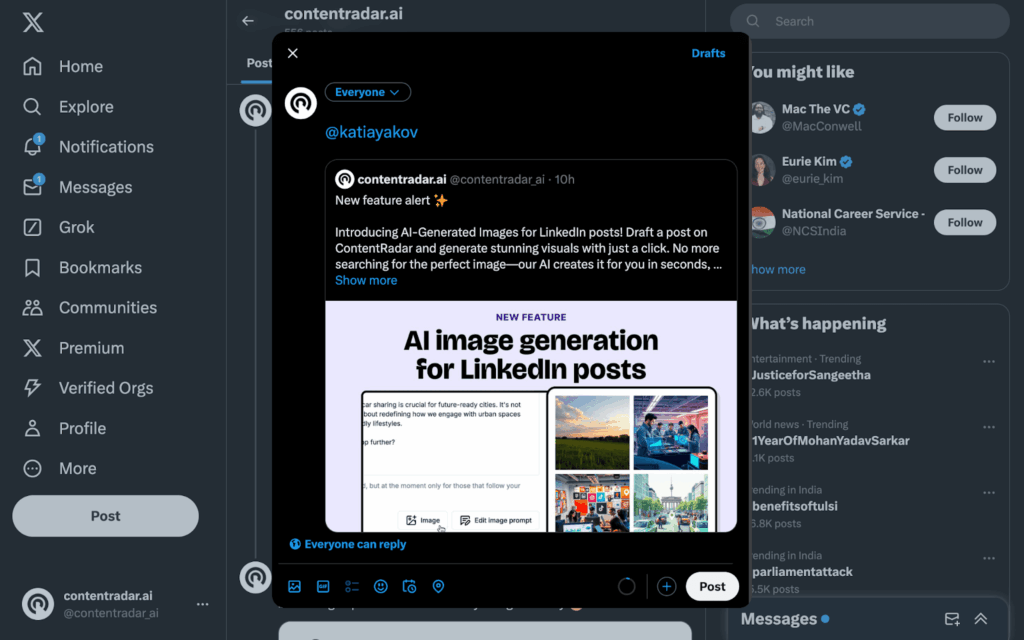Viewport: 1024px width, 640px height.
Task: Expand the Messages drawer
Action: tap(981, 619)
